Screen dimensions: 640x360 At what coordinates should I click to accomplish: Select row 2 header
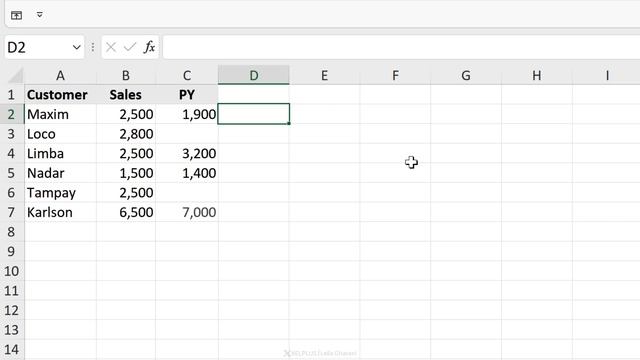(x=11, y=114)
